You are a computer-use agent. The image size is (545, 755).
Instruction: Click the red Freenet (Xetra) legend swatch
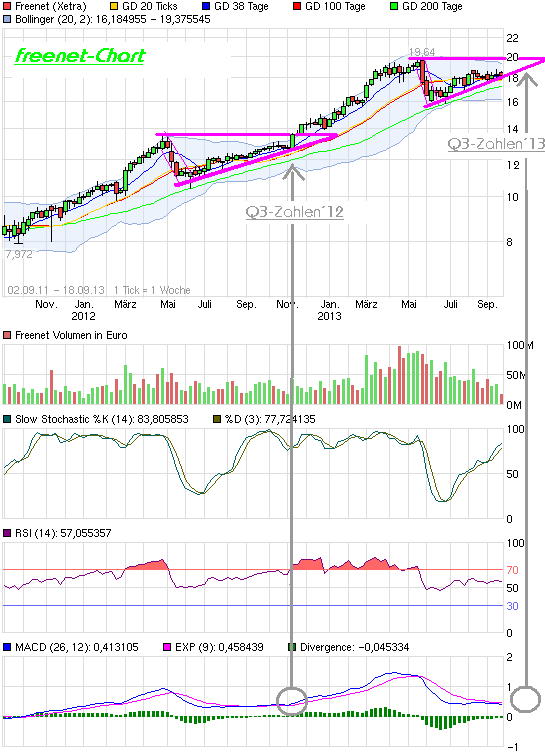tap(7, 7)
